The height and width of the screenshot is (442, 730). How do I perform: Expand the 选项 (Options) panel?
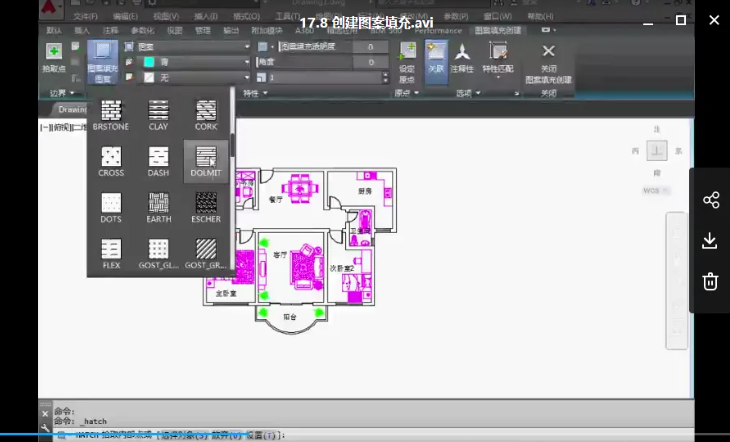pos(468,93)
